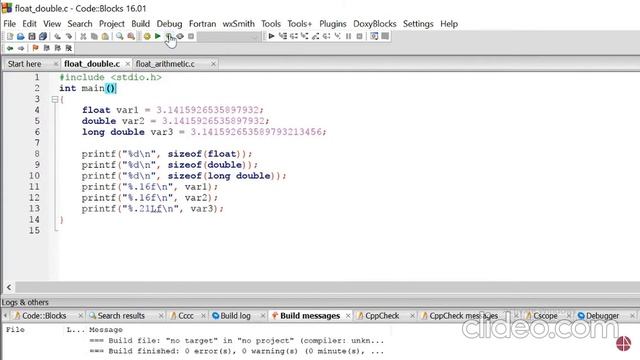Open the DoxyBlocks menu
The height and width of the screenshot is (360, 640).
point(375,24)
